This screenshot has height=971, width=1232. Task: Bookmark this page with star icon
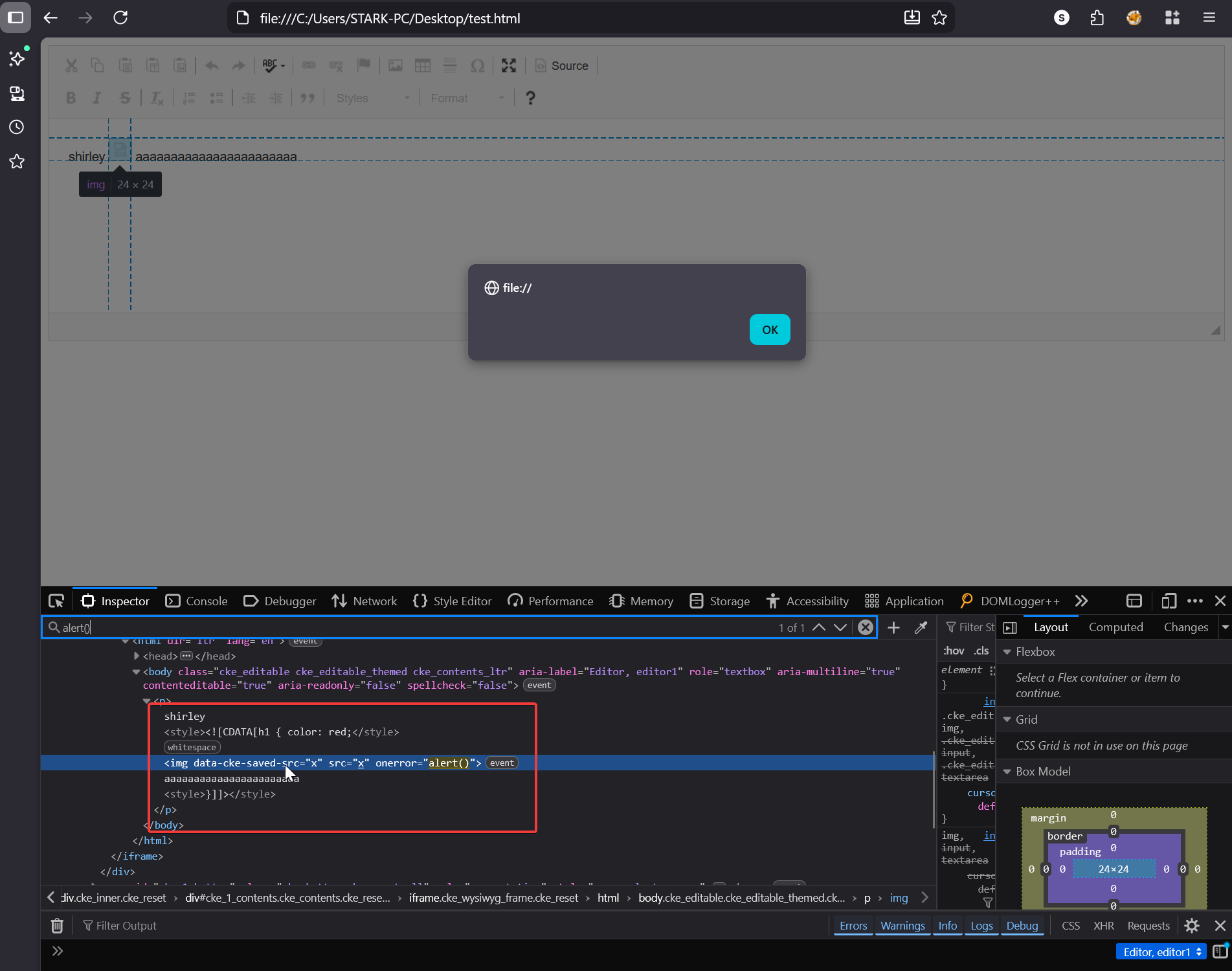[x=939, y=18]
